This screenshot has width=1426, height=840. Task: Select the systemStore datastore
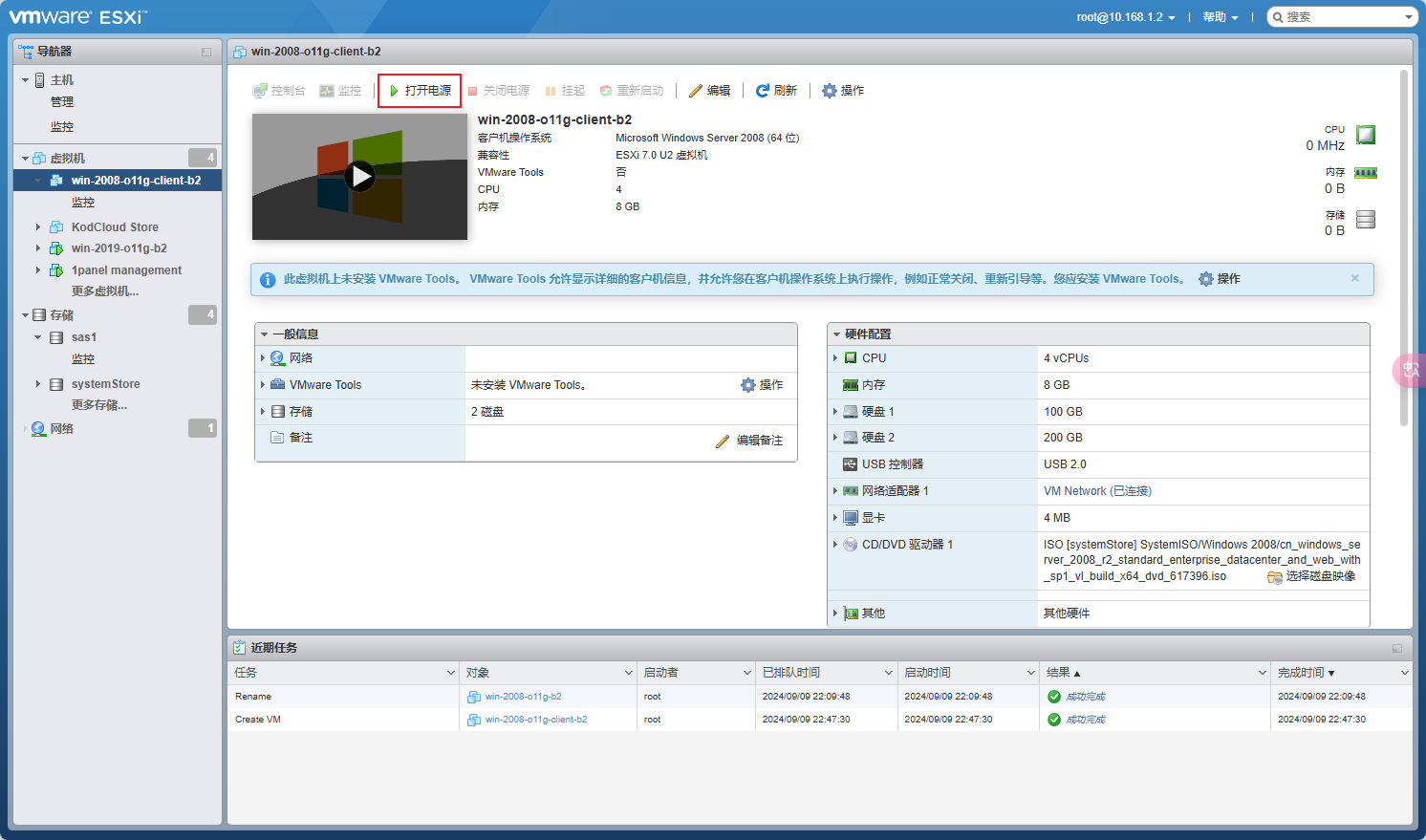point(105,384)
